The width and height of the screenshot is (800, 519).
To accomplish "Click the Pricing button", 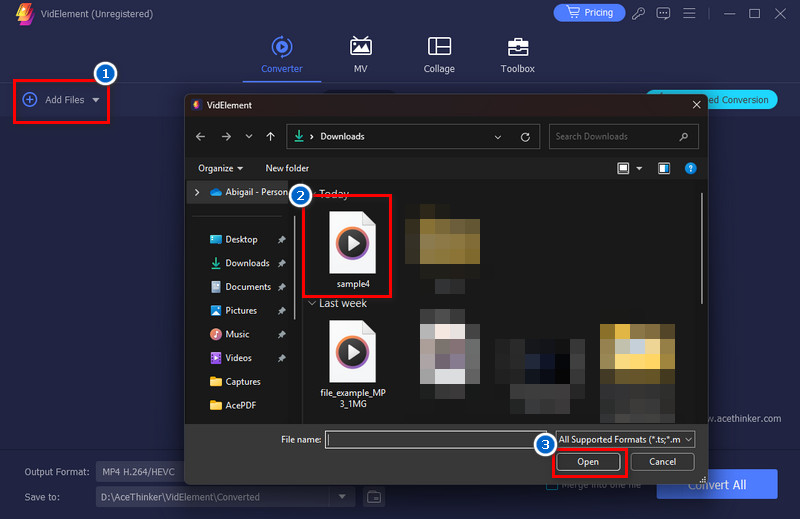I will pyautogui.click(x=589, y=13).
